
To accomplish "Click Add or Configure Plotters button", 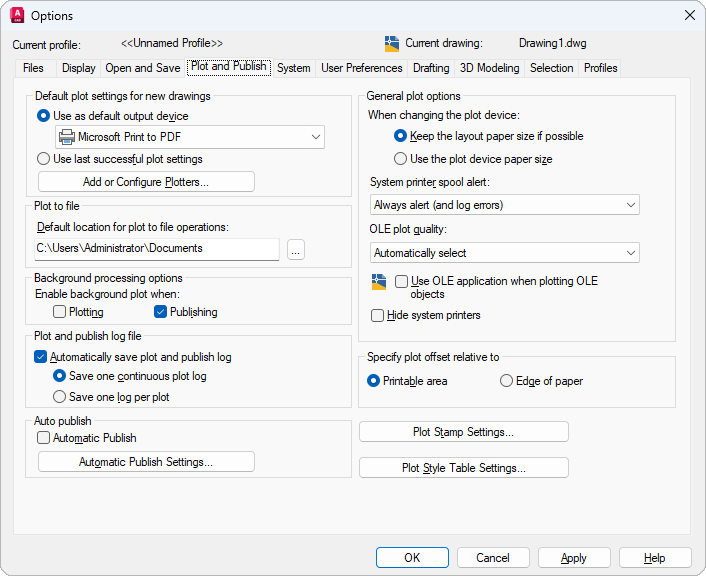I will (146, 182).
